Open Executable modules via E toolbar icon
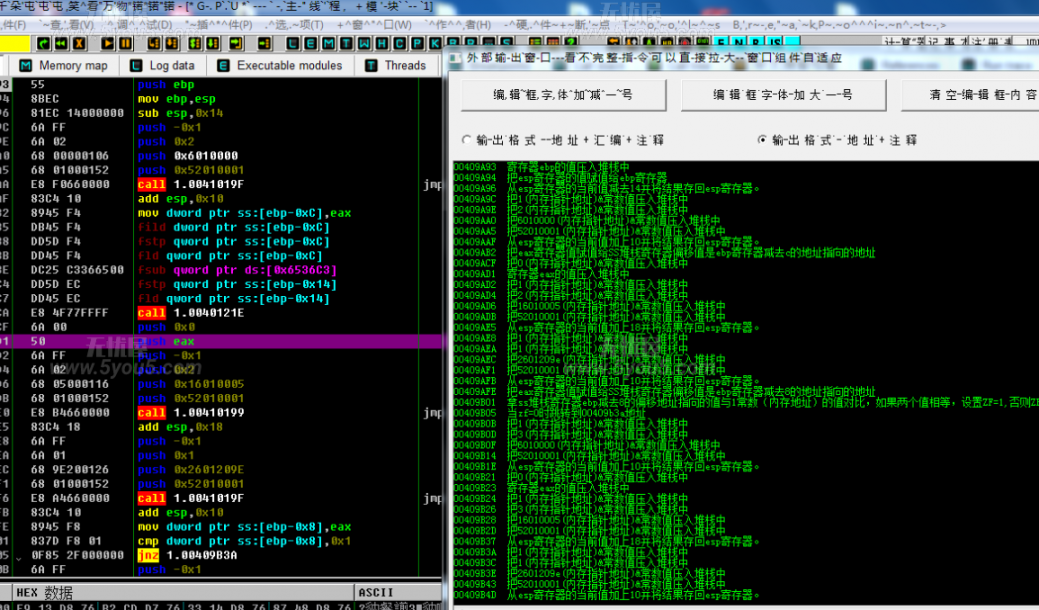 click(311, 44)
